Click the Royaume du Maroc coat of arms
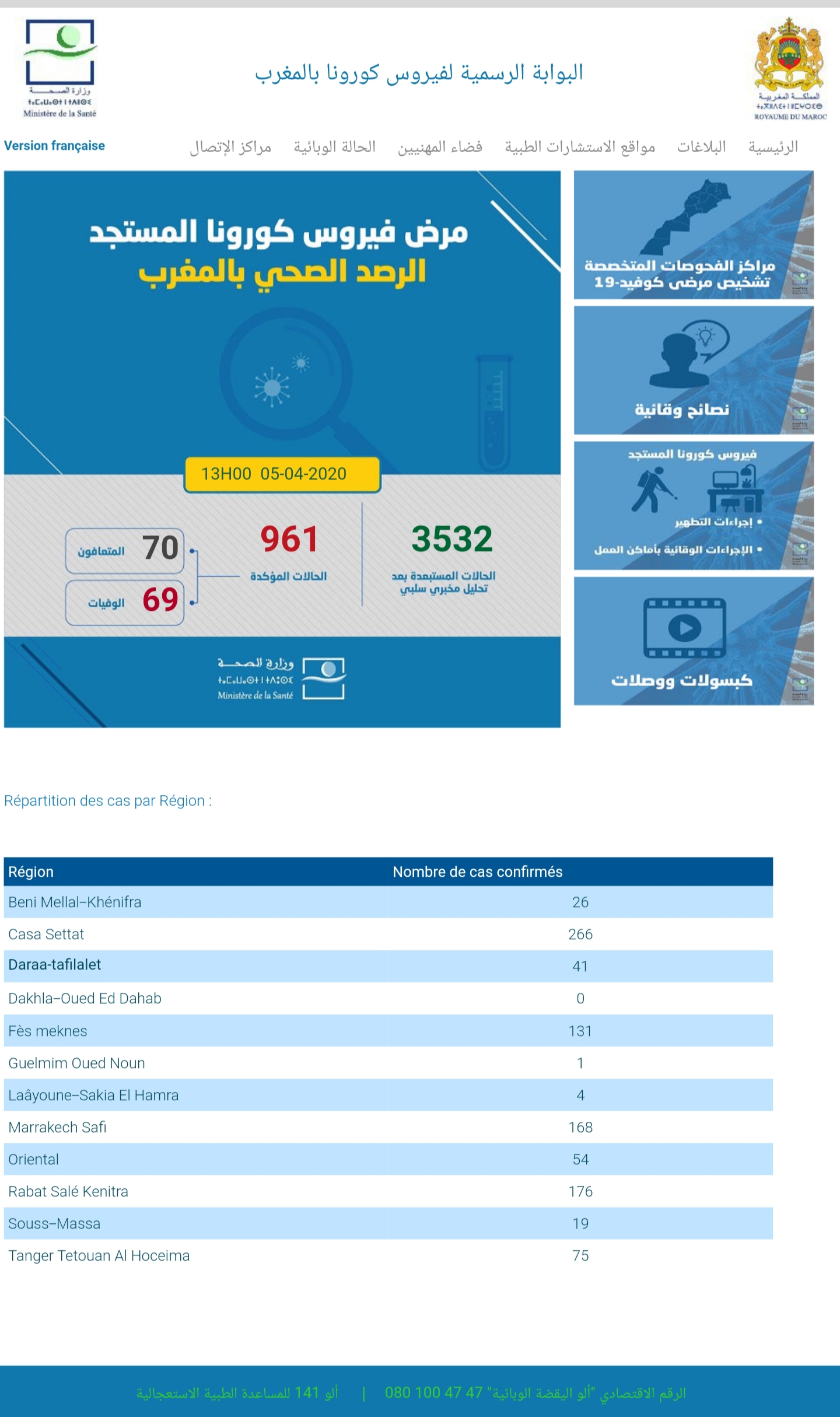 click(790, 69)
